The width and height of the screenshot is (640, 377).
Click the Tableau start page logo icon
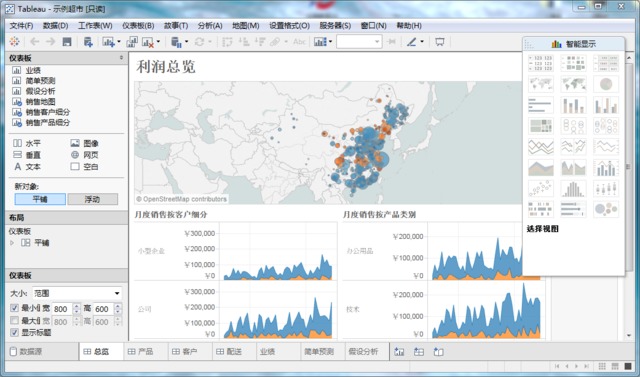tap(14, 42)
